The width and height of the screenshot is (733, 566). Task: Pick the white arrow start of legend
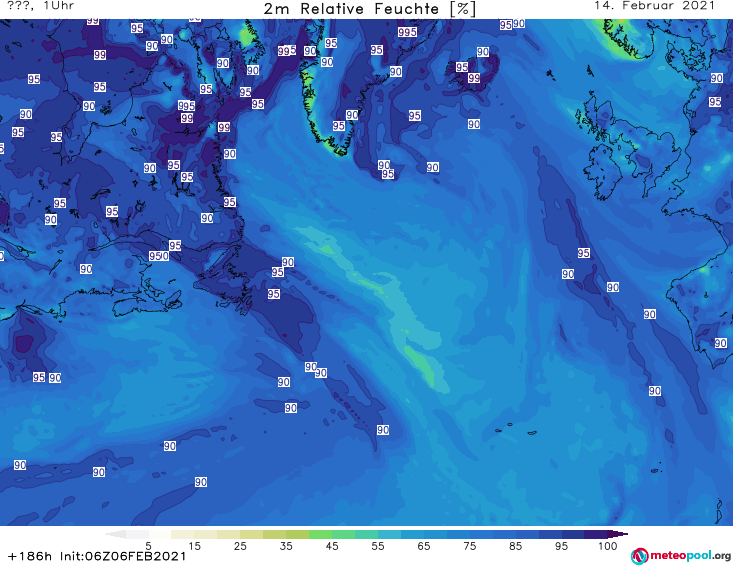coord(115,534)
